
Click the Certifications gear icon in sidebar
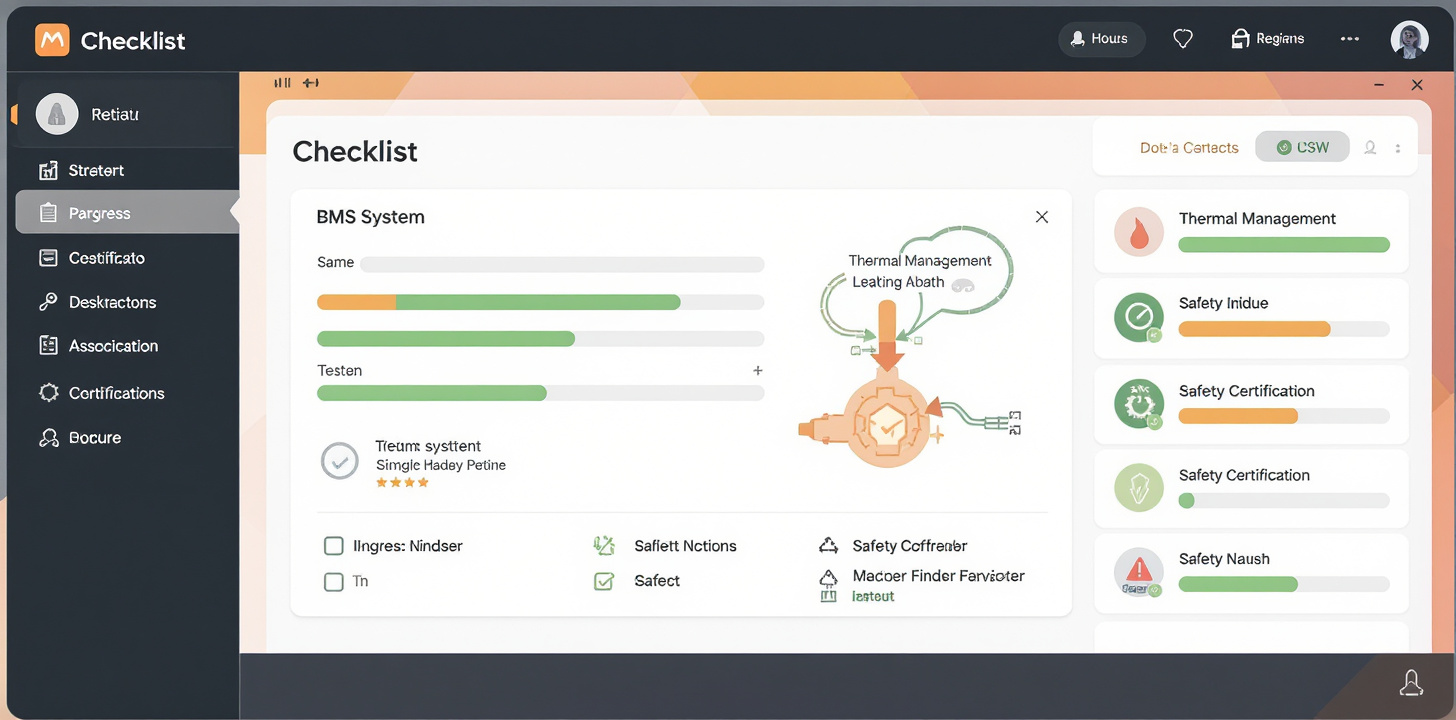(x=48, y=393)
